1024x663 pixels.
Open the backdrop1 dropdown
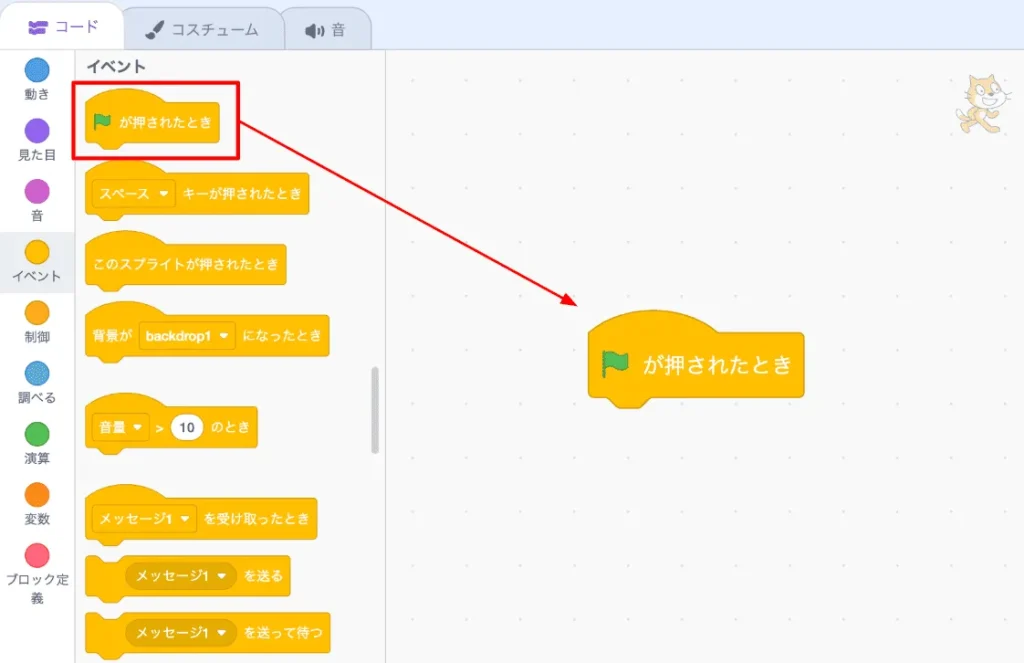point(187,336)
